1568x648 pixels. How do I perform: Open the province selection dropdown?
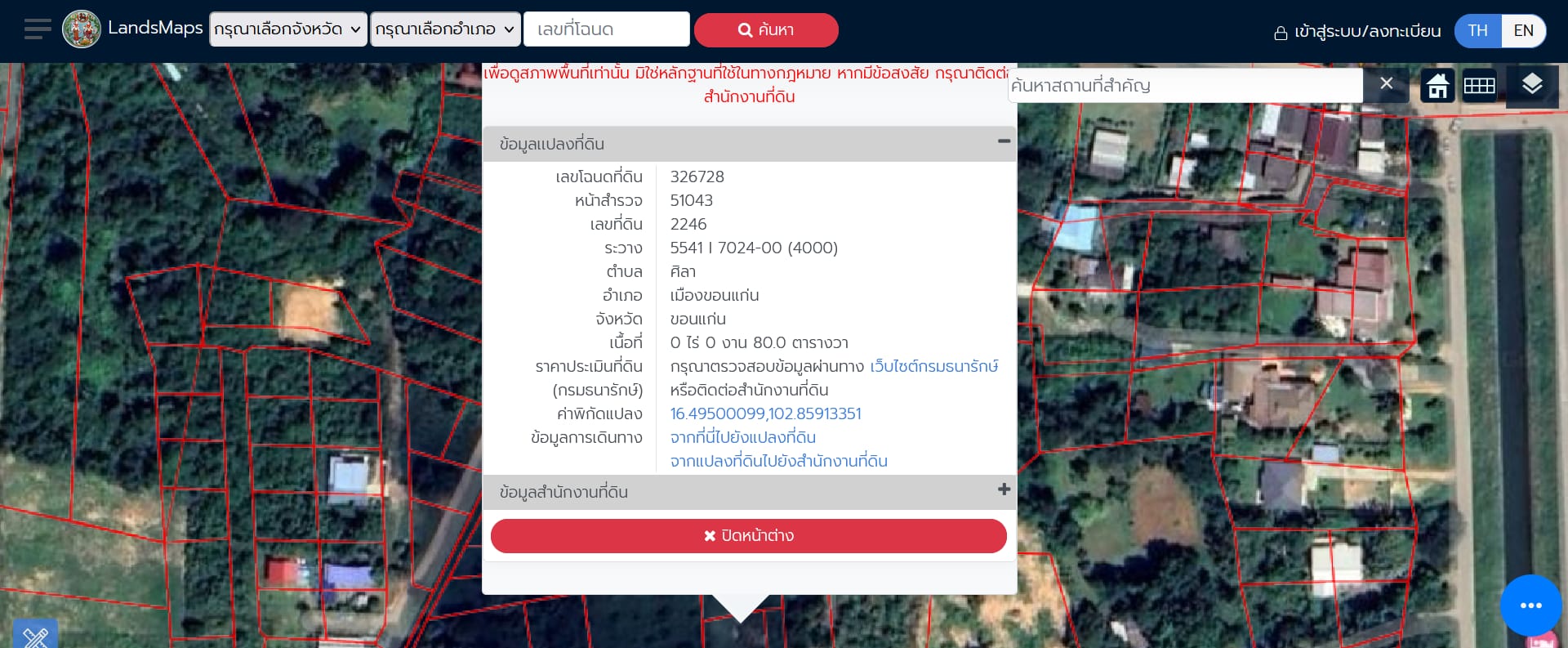click(x=287, y=29)
